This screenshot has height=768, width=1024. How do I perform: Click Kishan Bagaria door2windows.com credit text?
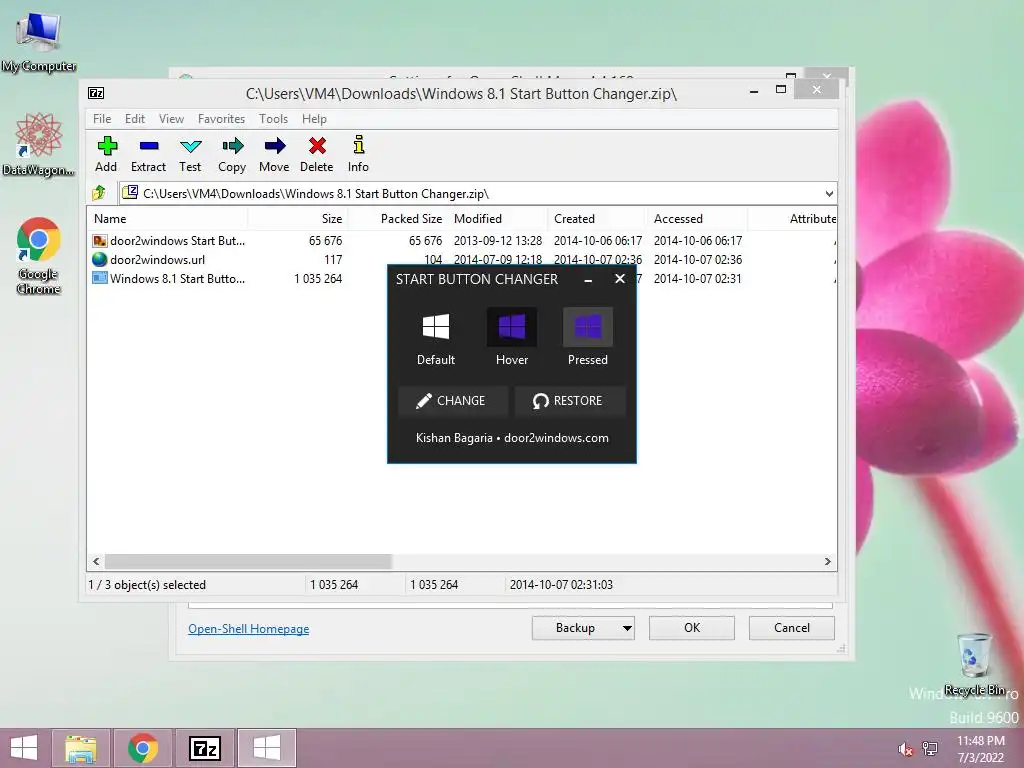512,438
